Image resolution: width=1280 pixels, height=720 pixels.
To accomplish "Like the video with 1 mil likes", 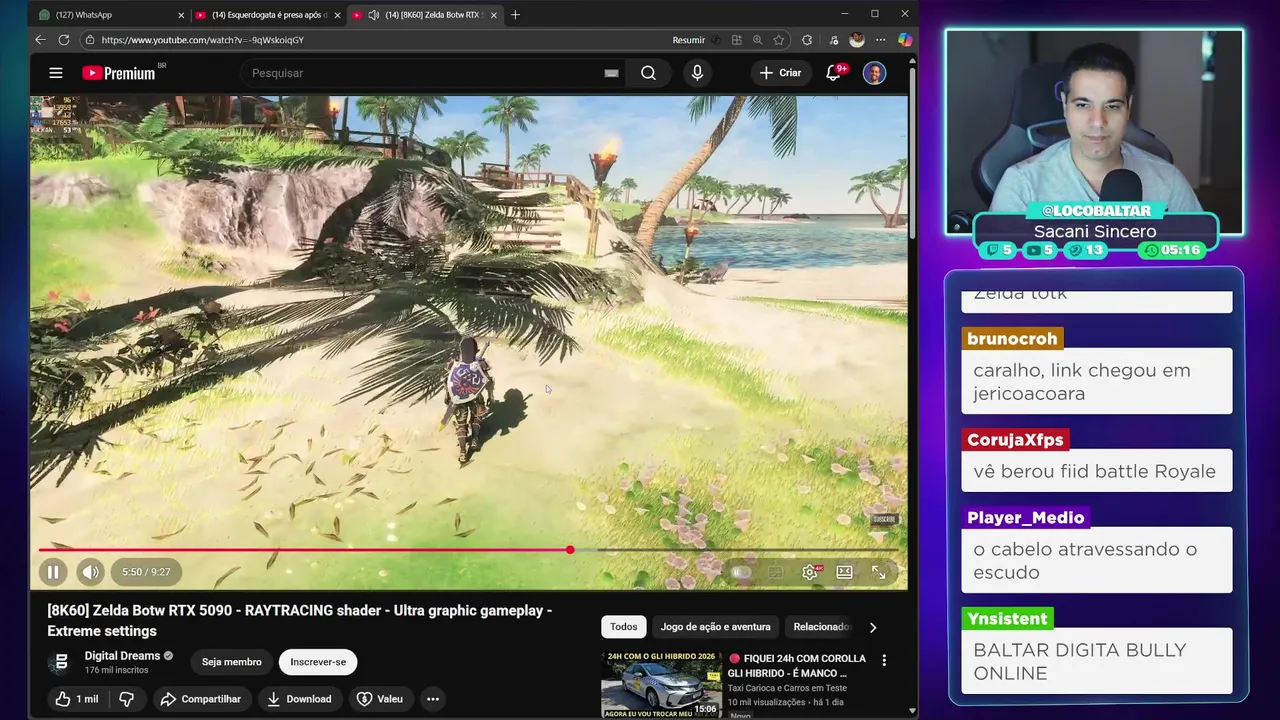I will (77, 699).
